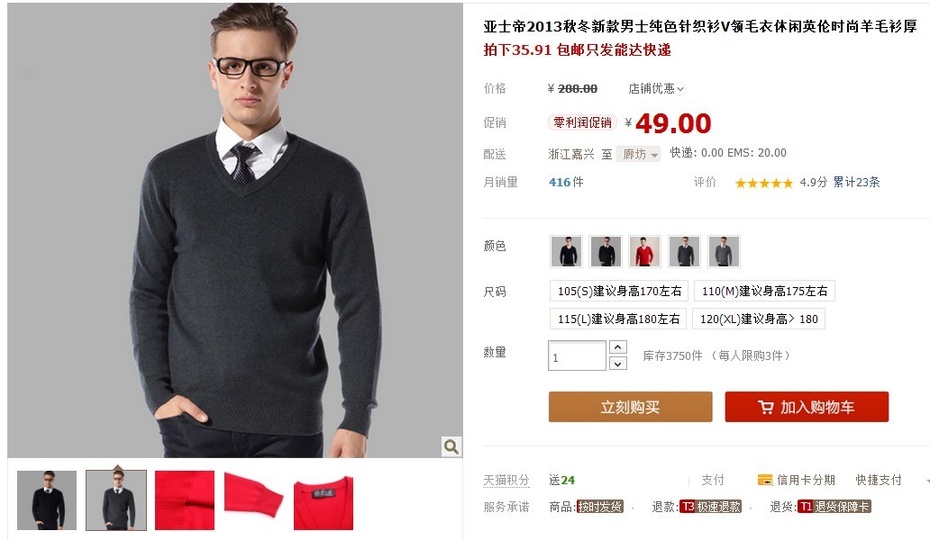
Task: Click the 零利润促销 promotion tag
Action: (x=582, y=122)
